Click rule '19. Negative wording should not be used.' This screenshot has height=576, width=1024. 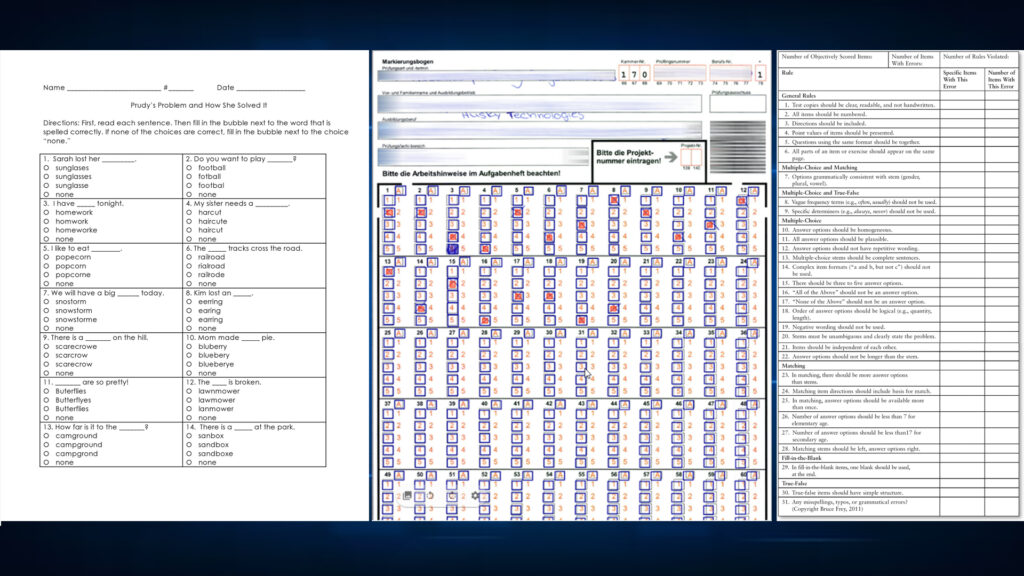coord(834,327)
